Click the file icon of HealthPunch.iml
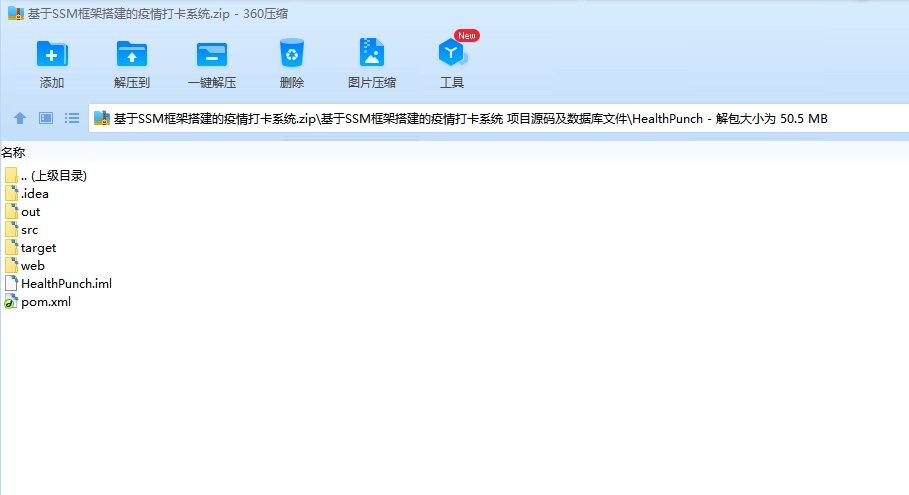Screen dimensions: 909x495 click(12, 283)
